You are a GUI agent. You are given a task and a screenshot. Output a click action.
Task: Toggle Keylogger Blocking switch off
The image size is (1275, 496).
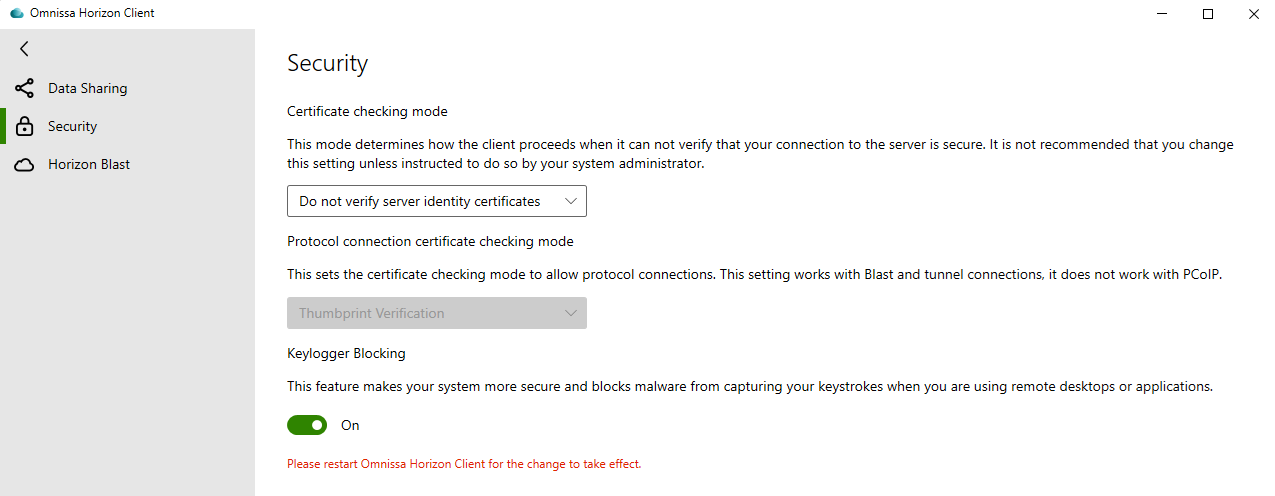click(x=307, y=425)
